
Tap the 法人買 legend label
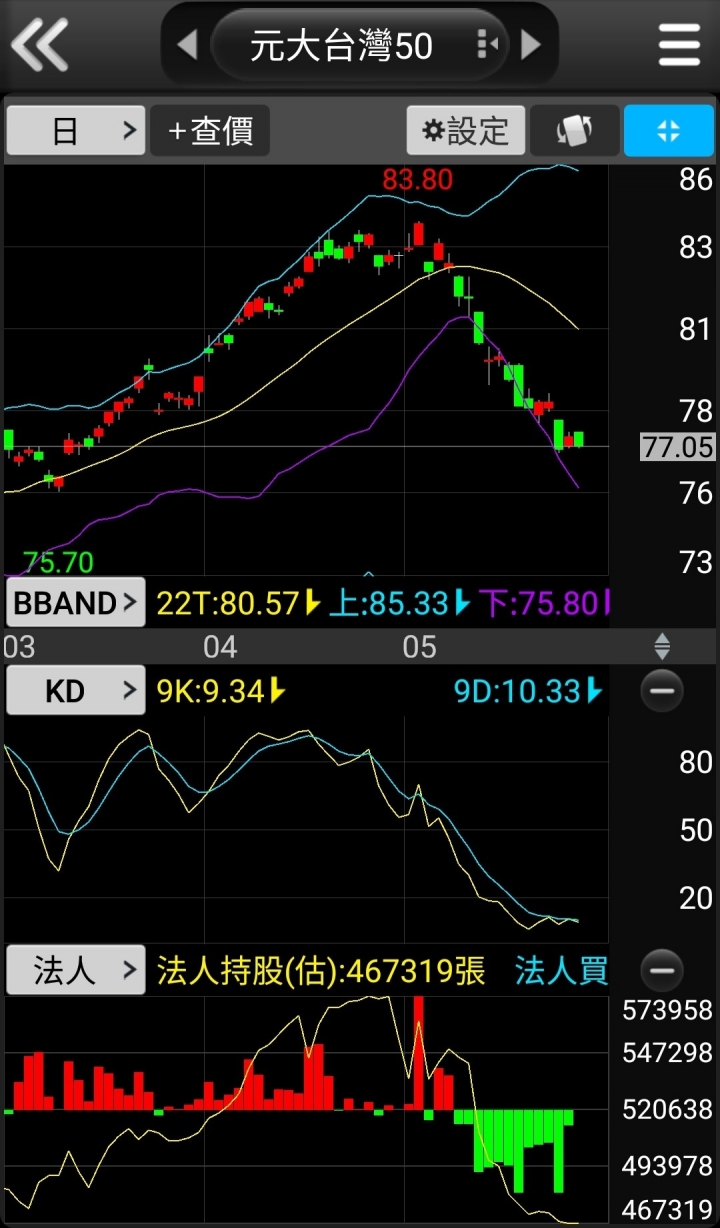click(x=561, y=970)
